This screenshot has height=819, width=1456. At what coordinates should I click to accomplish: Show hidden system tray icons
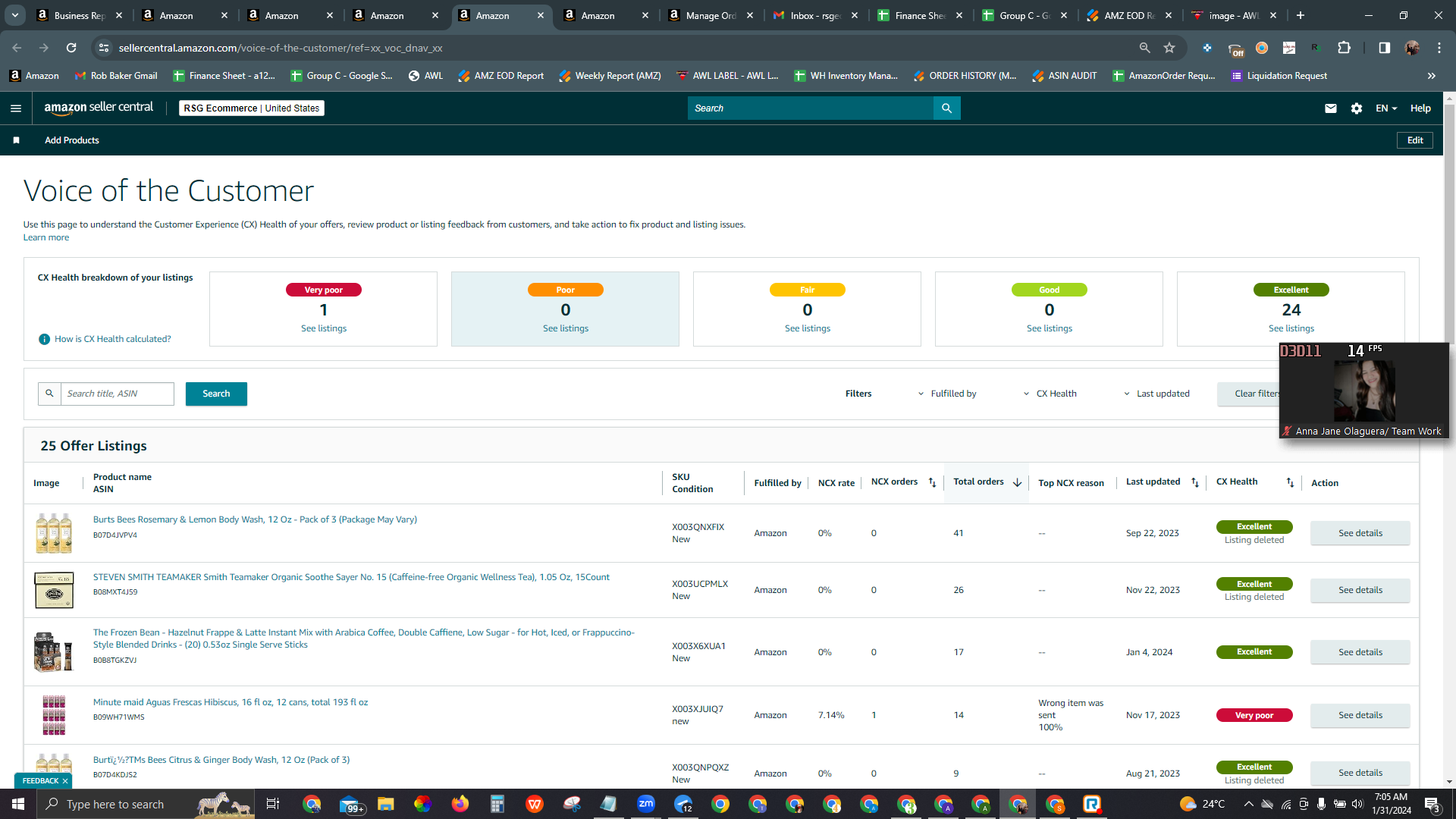1248,804
